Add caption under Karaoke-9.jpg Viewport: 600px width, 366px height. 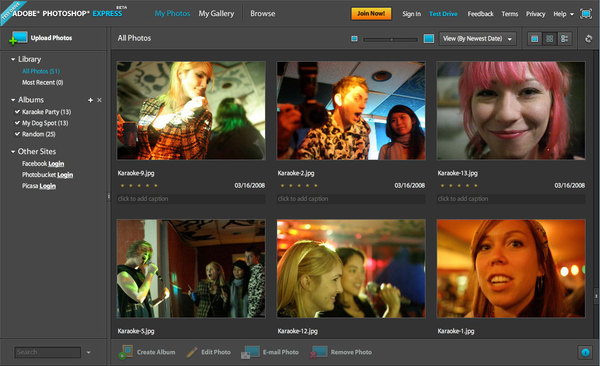[x=191, y=199]
